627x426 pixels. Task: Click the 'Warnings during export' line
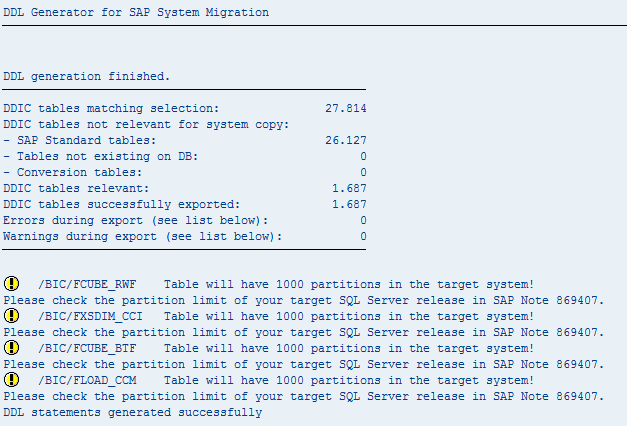click(x=185, y=236)
